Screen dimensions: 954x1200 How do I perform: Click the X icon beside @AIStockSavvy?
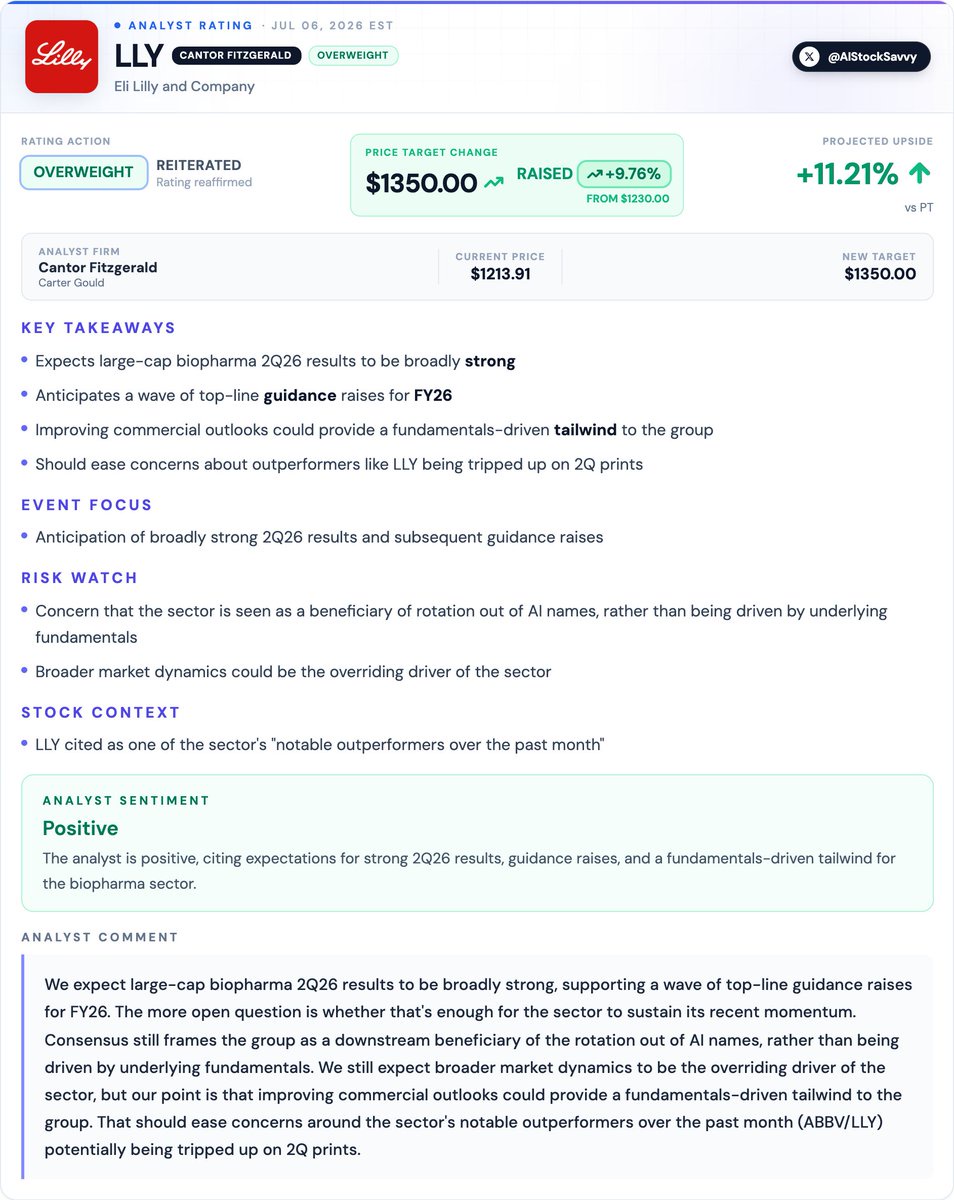[x=810, y=57]
